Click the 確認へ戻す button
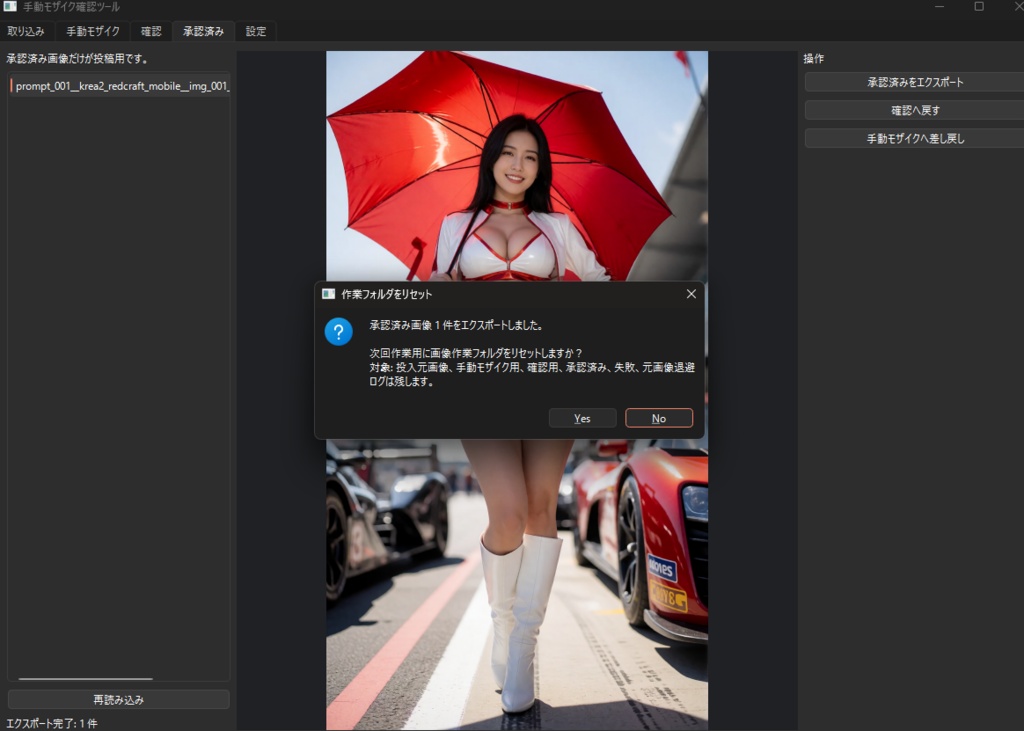The image size is (1024, 731). pos(915,110)
